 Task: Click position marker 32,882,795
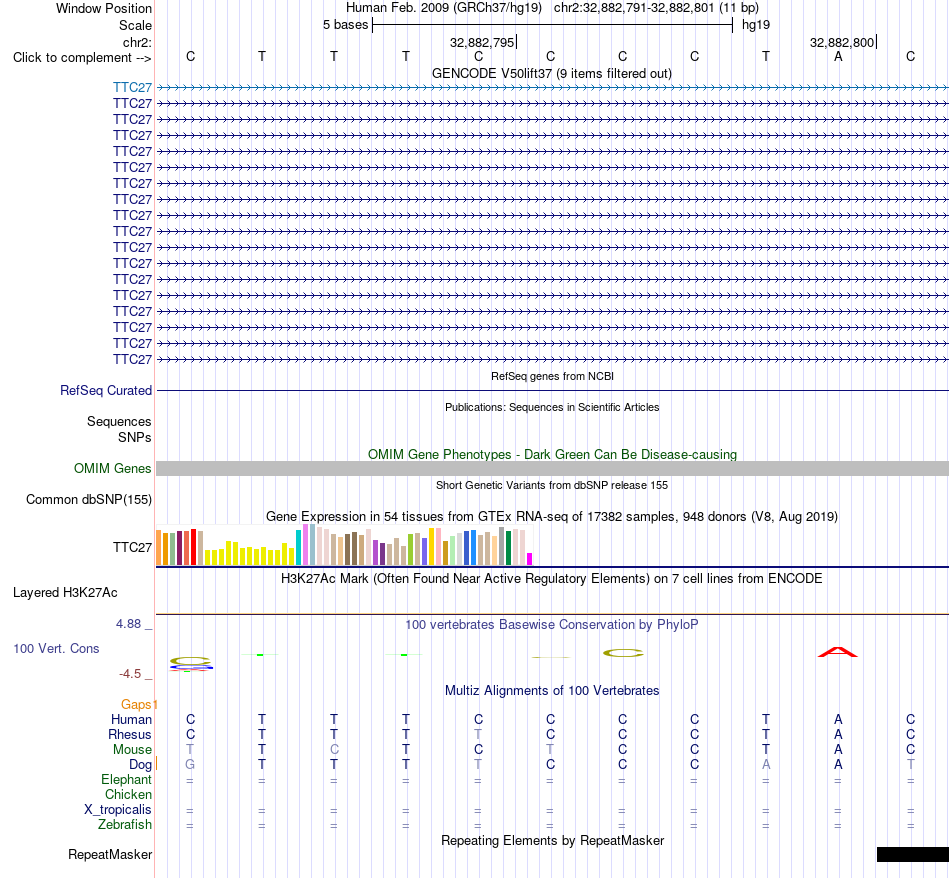pyautogui.click(x=482, y=42)
